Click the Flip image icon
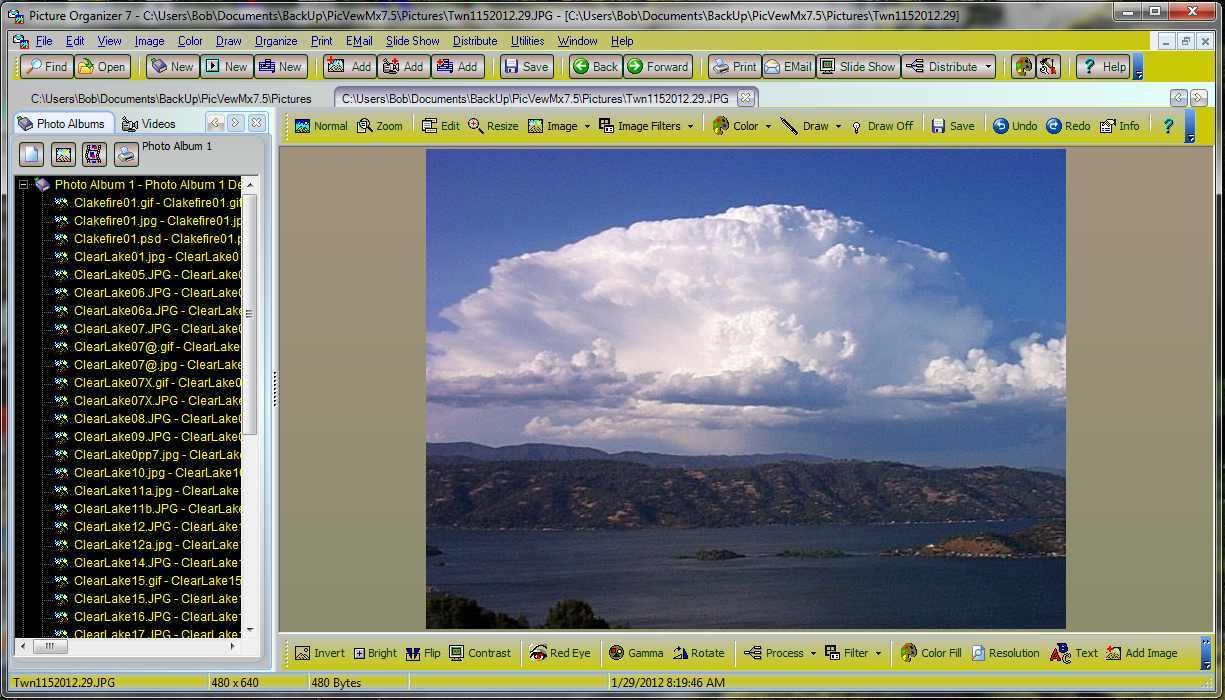Image resolution: width=1225 pixels, height=700 pixels. [x=423, y=652]
